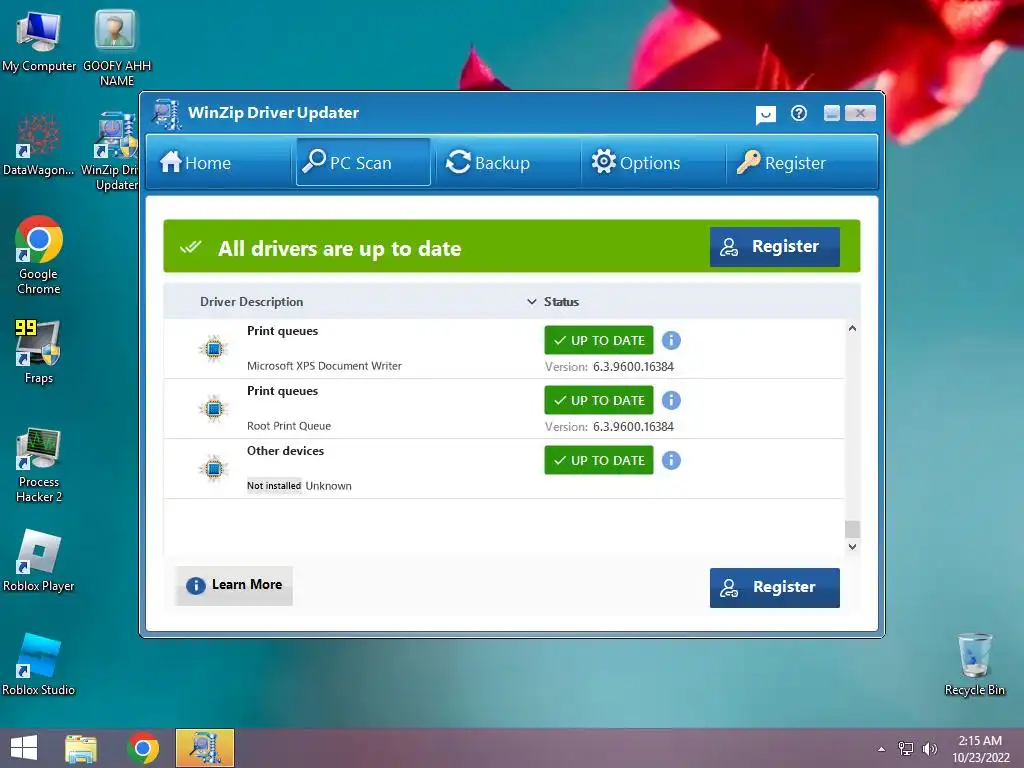Go to the Options tab
1024x768 pixels.
(x=653, y=162)
